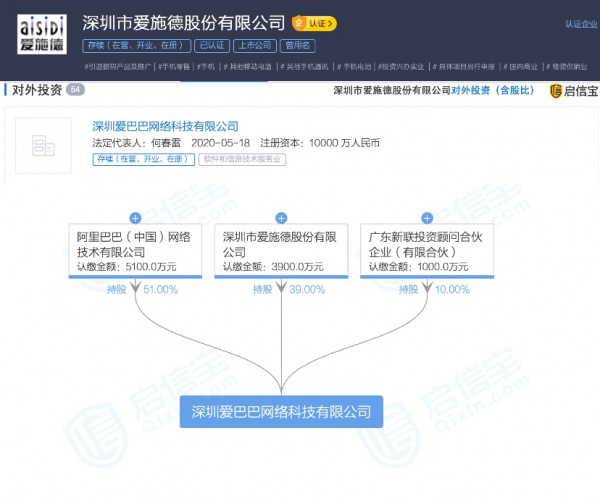Click the 上市公司 tag
600x499 pixels.
coord(255,46)
